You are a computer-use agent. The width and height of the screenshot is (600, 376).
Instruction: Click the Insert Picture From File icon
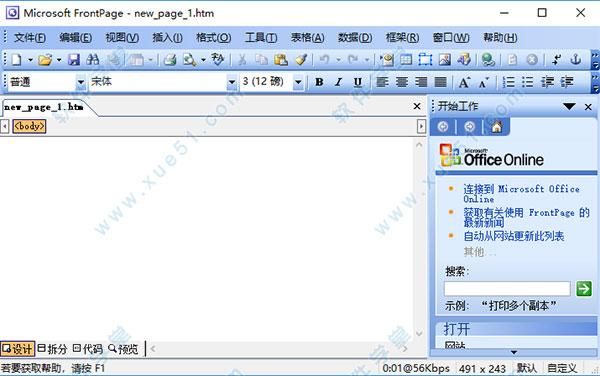(445, 60)
